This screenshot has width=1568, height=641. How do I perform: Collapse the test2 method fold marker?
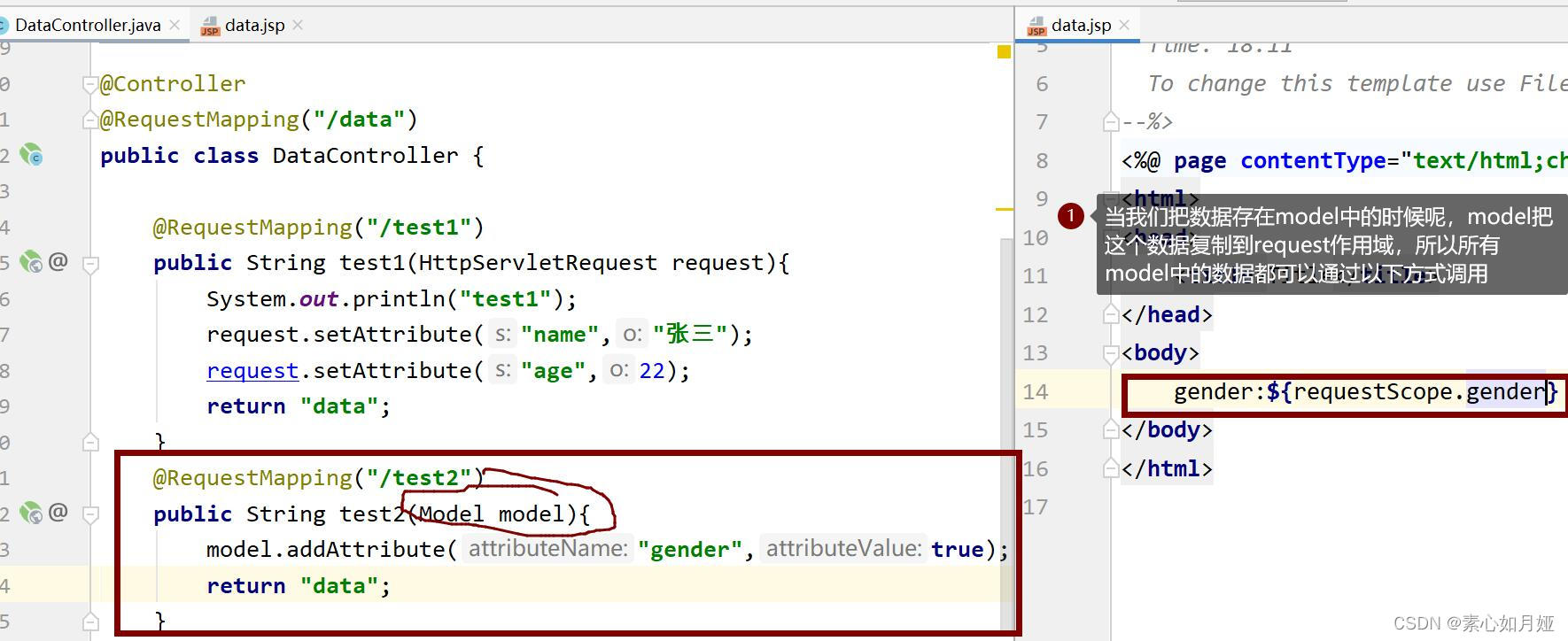pos(89,514)
